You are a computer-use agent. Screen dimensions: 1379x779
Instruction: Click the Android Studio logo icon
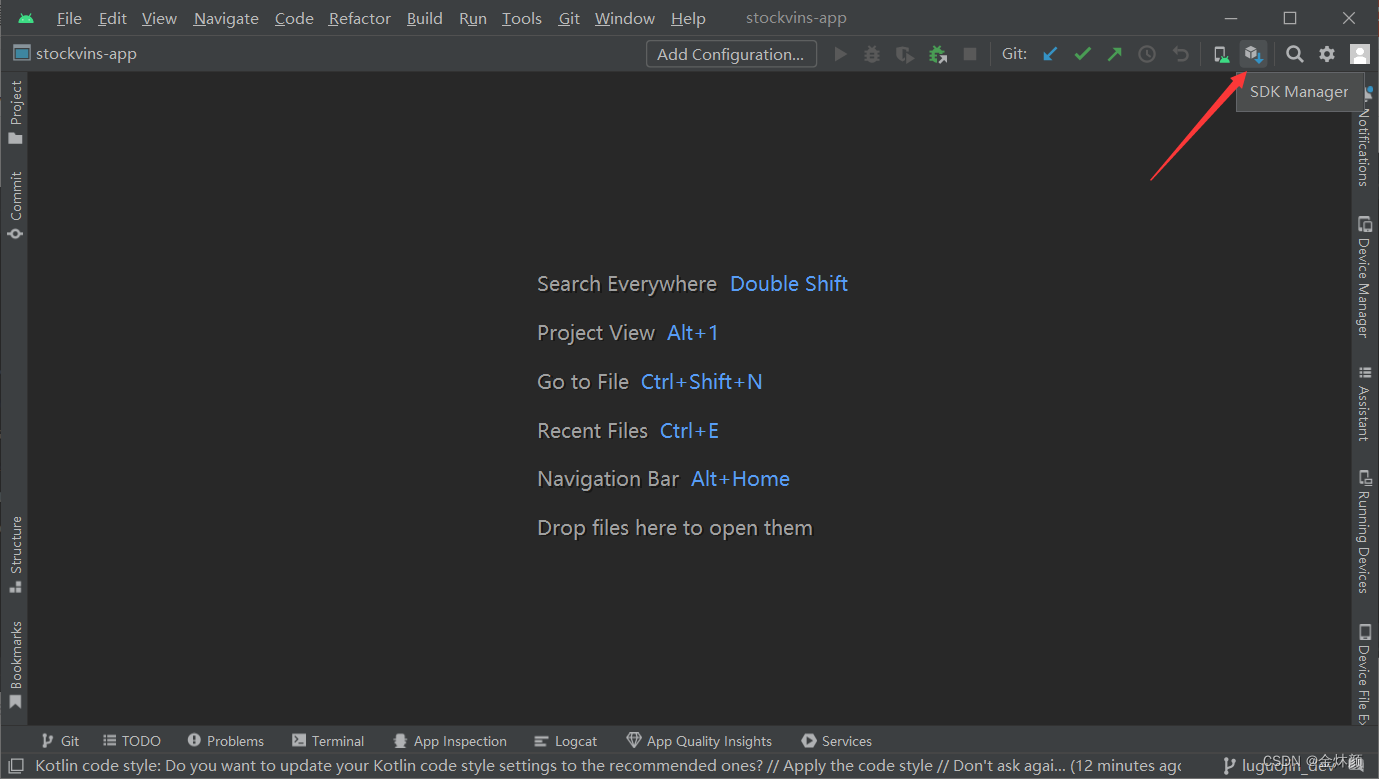click(26, 18)
